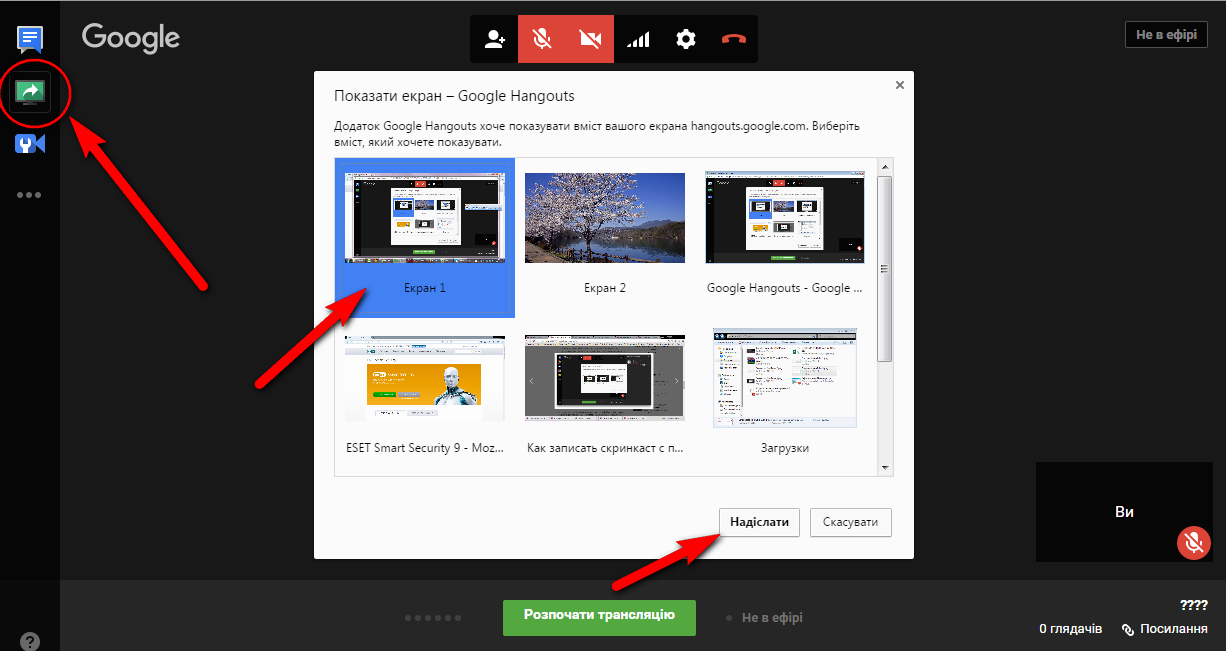Invite people with the add person icon
The height and width of the screenshot is (651, 1226).
(x=494, y=39)
